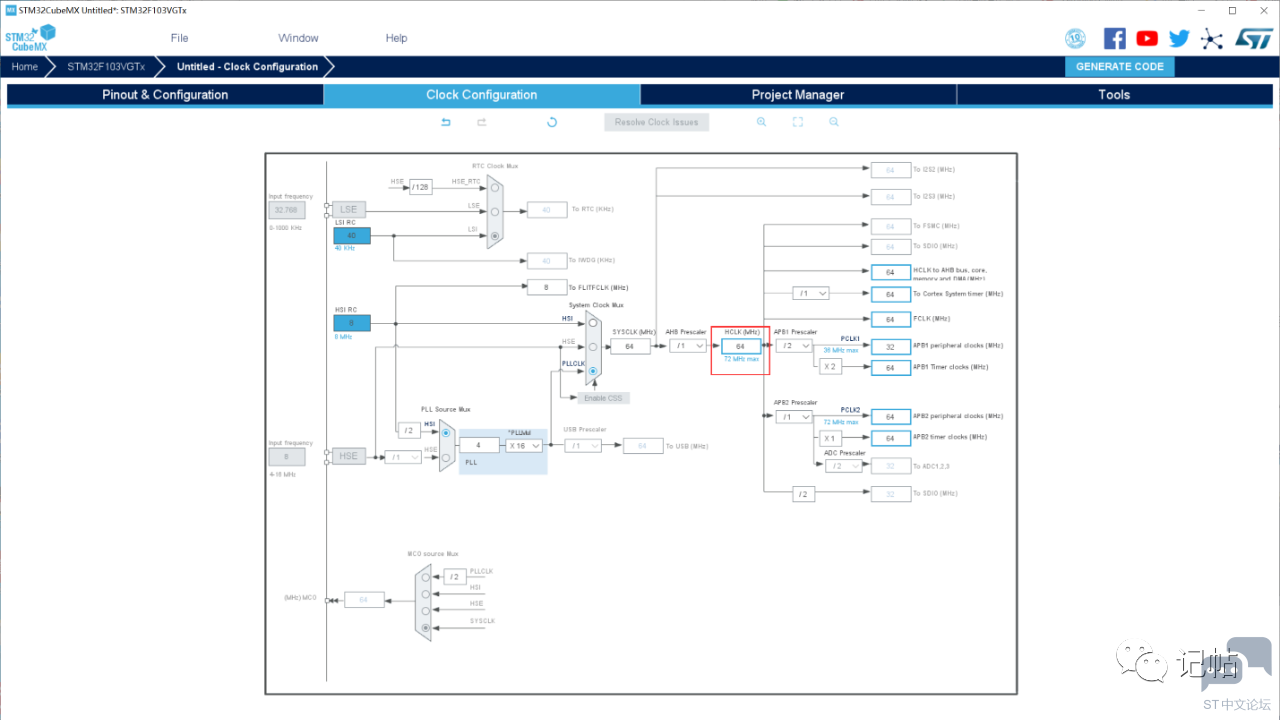Select HSI in the System Clock Mux
The height and width of the screenshot is (720, 1280).
click(593, 323)
